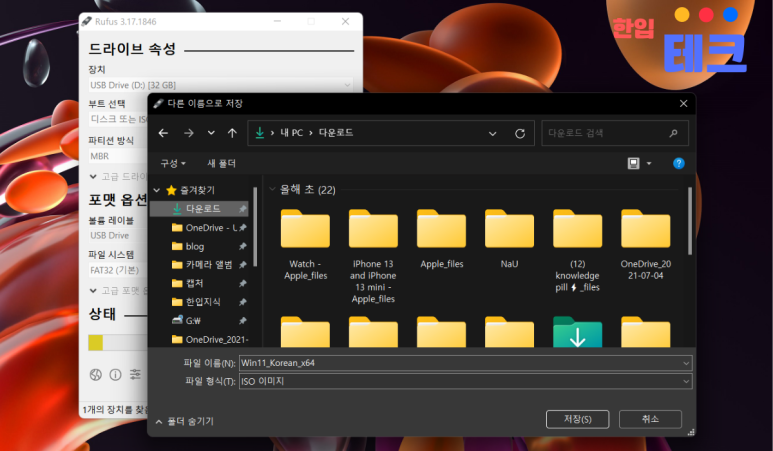
Task: Open Rufus about info icon
Action: pyautogui.click(x=115, y=375)
